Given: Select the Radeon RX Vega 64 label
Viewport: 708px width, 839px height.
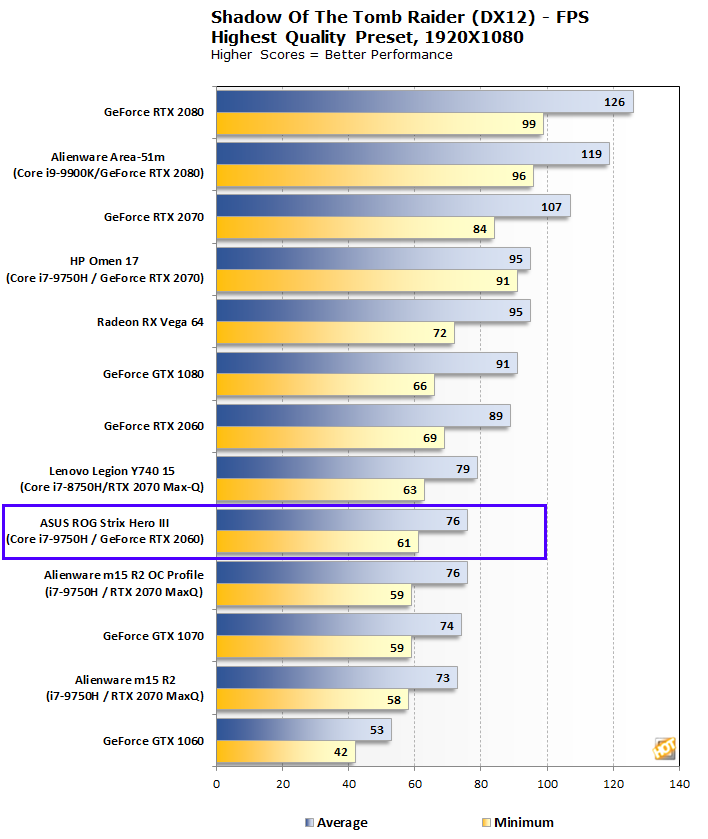Looking at the screenshot, I should [150, 322].
